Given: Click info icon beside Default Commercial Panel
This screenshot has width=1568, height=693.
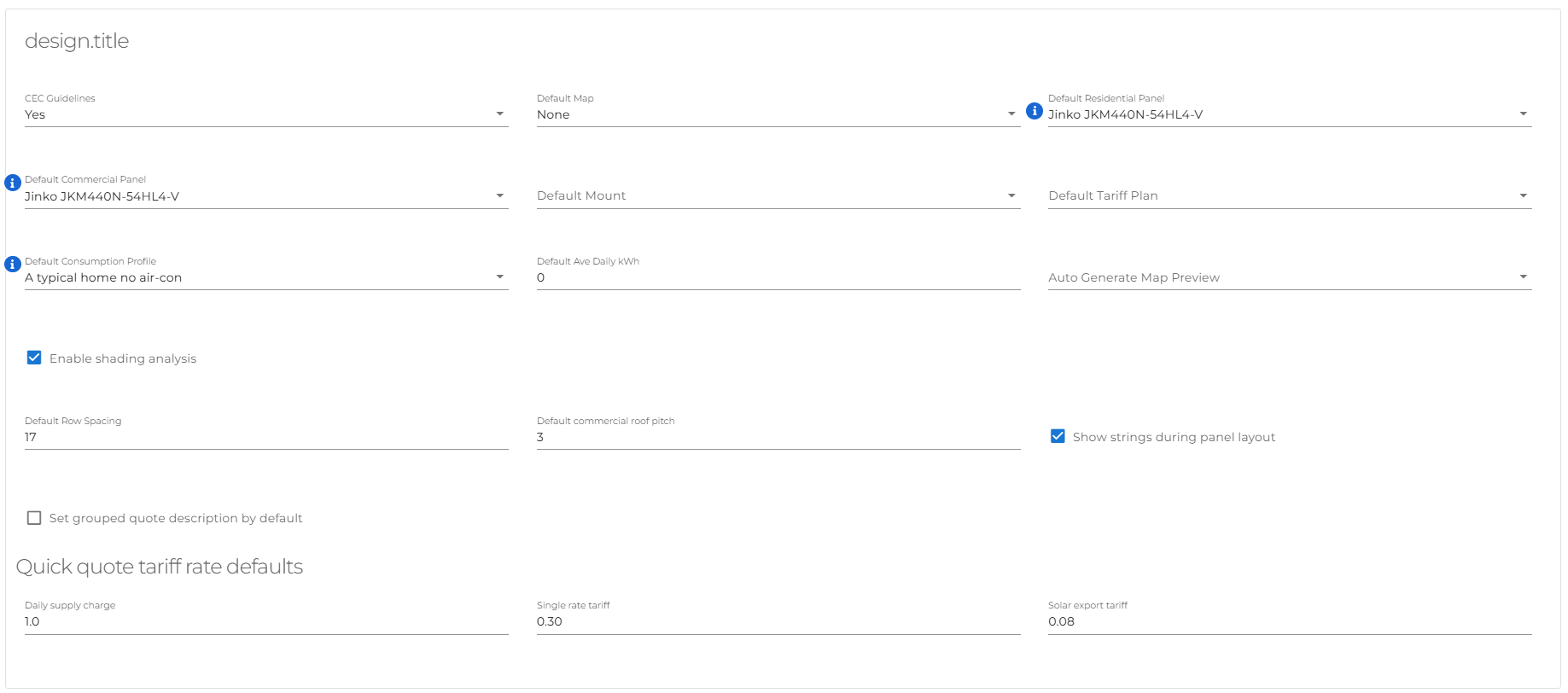Looking at the screenshot, I should tap(13, 183).
